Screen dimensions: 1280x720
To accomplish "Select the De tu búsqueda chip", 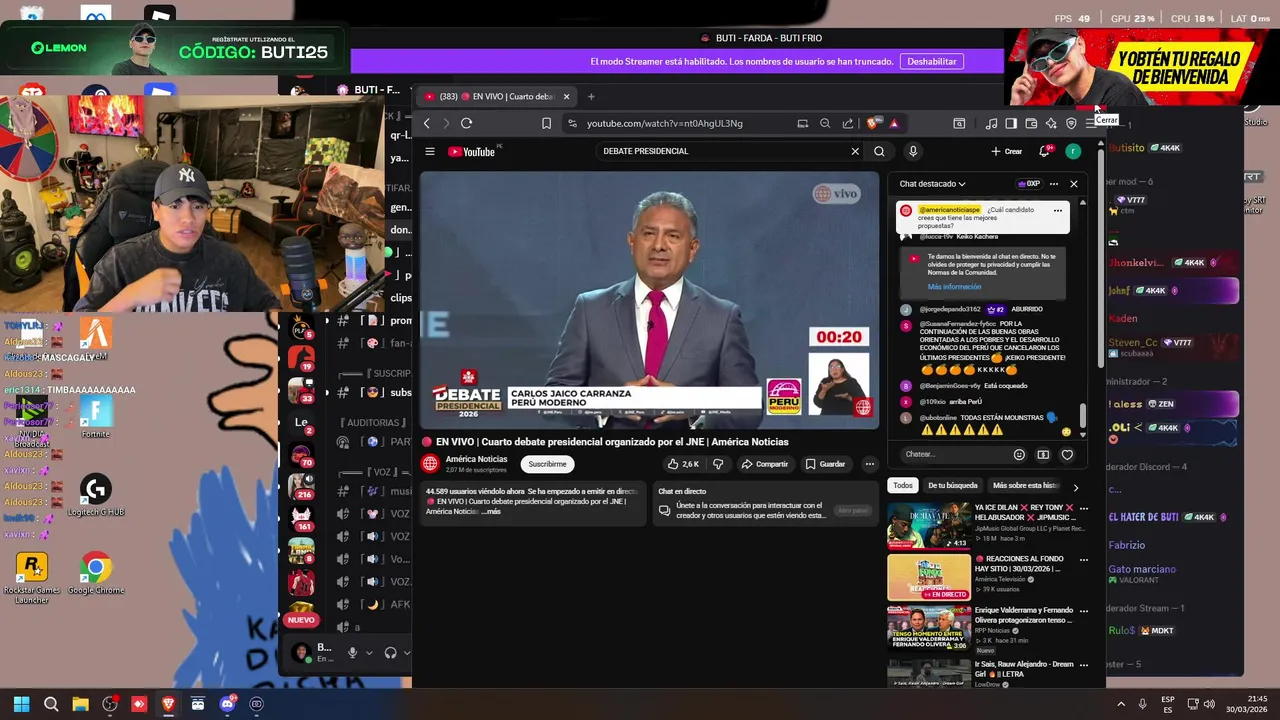I will [x=952, y=486].
